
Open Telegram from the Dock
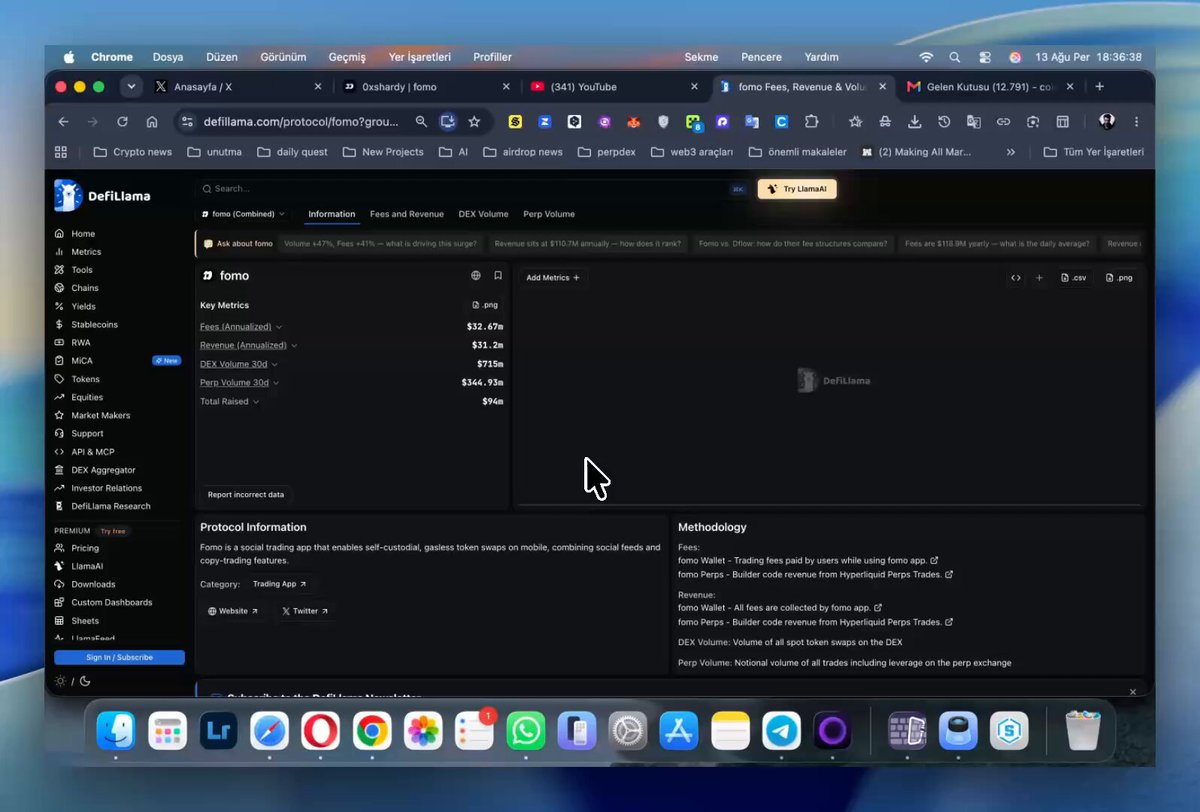(x=782, y=732)
